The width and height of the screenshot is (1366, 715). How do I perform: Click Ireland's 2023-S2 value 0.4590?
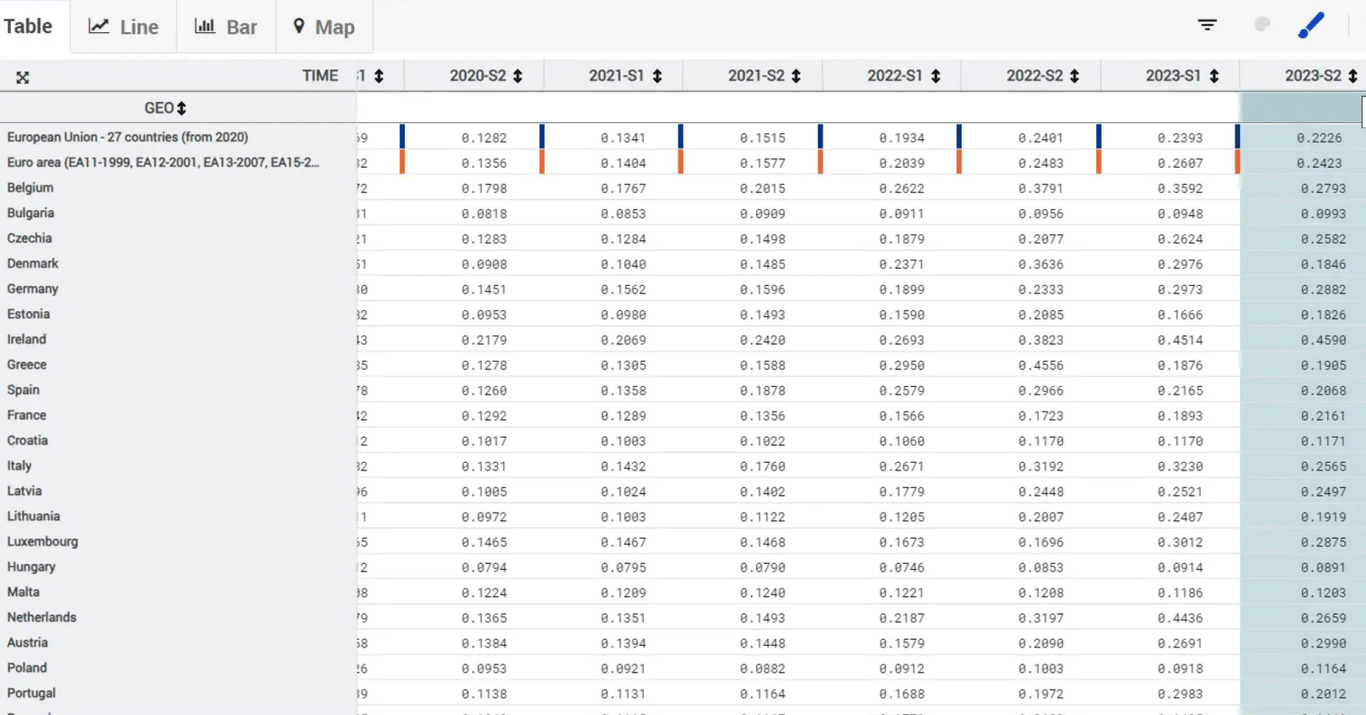tap(1322, 340)
